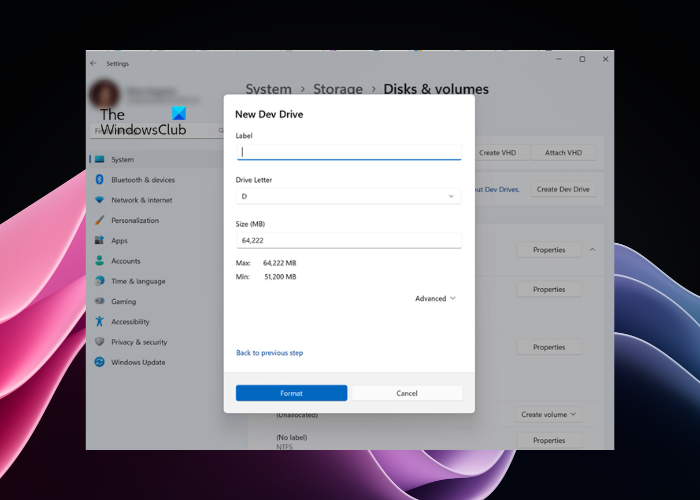Open the Gaming controller icon
Viewport: 700px width, 500px height.
pos(100,301)
